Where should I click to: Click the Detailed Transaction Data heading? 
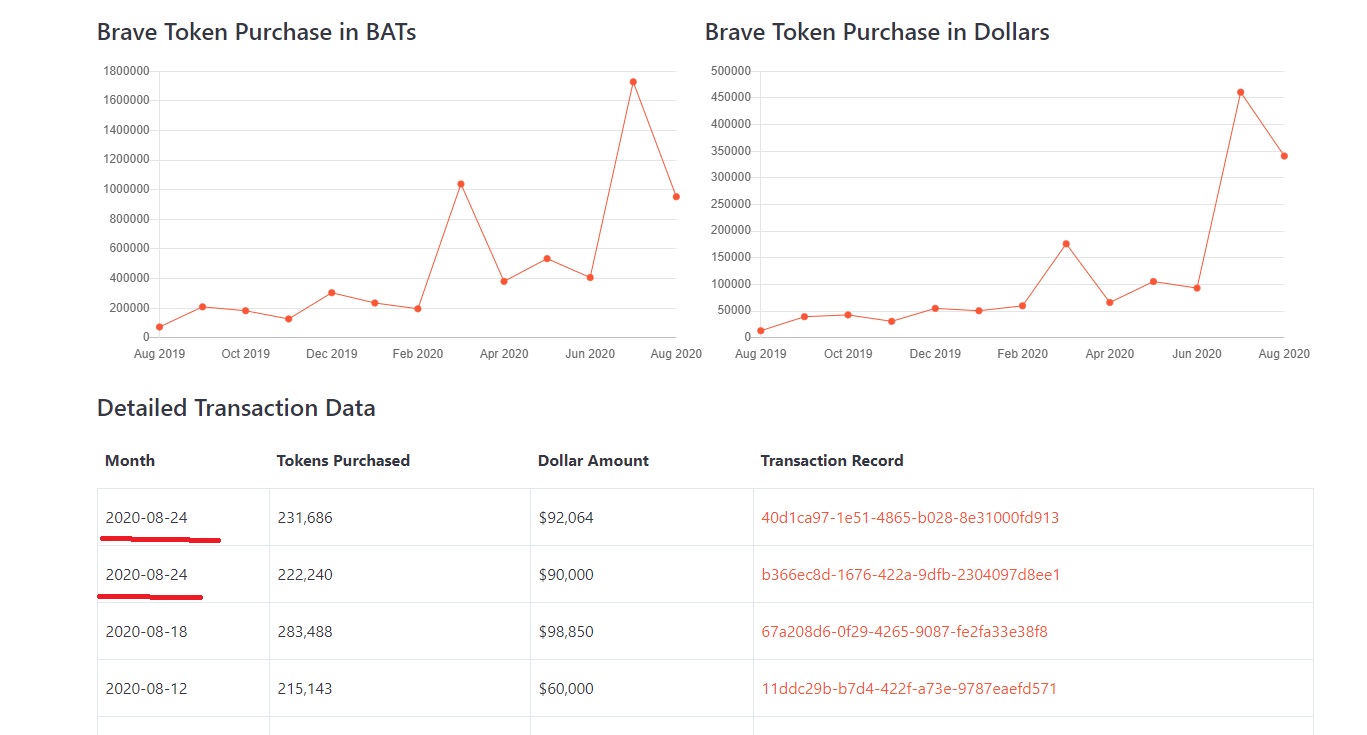pyautogui.click(x=236, y=408)
